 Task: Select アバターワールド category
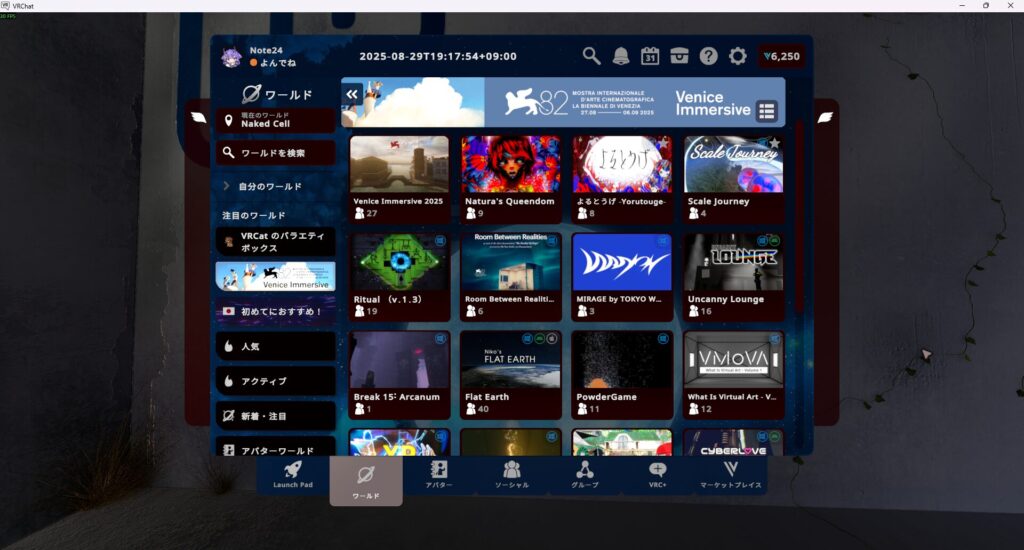tap(276, 447)
